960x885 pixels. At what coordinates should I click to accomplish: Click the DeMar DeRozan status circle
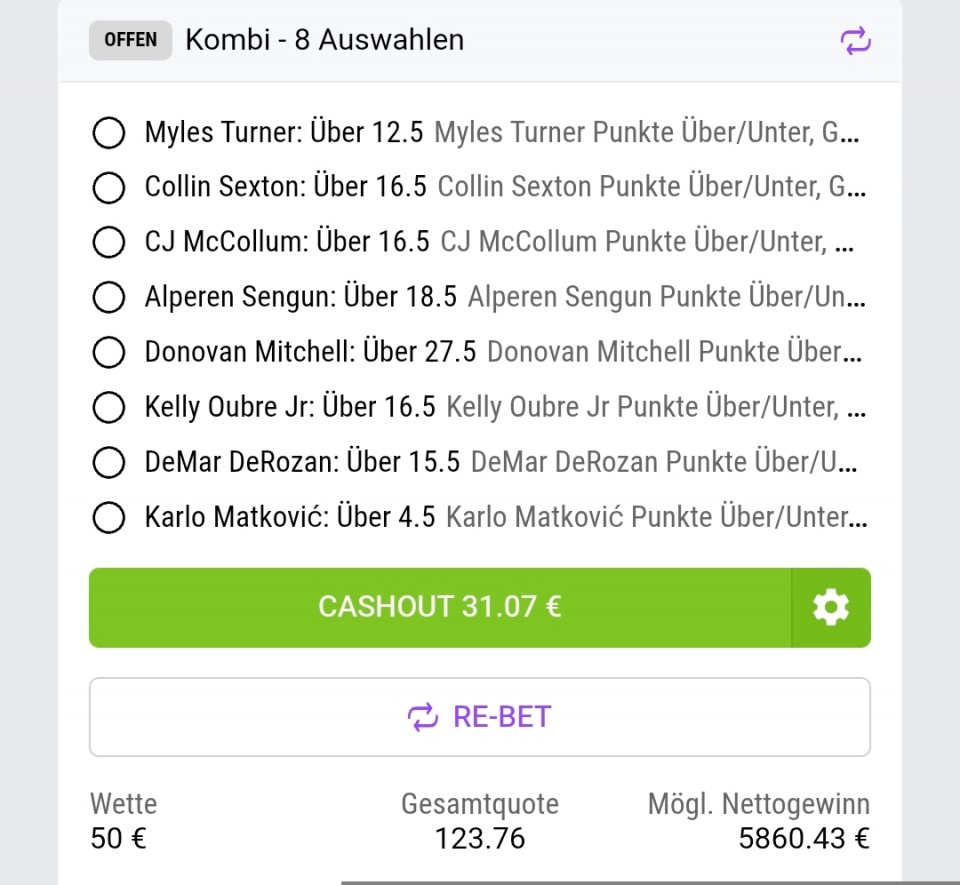[x=108, y=462]
